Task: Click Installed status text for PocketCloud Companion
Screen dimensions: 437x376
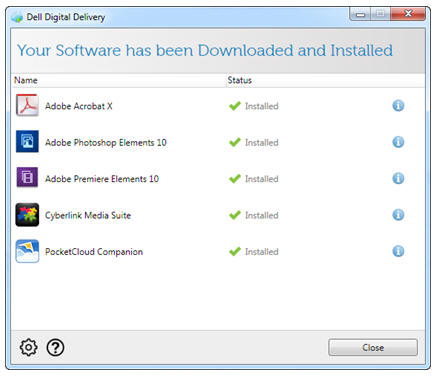Action: click(262, 251)
